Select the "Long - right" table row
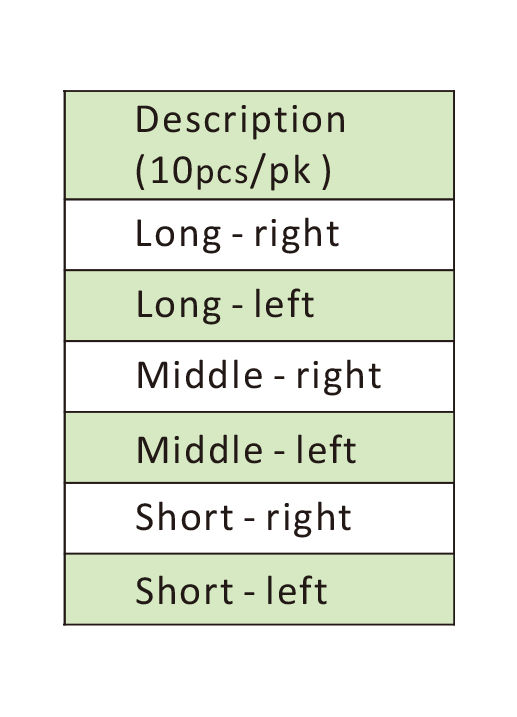517x717 pixels. click(x=259, y=235)
